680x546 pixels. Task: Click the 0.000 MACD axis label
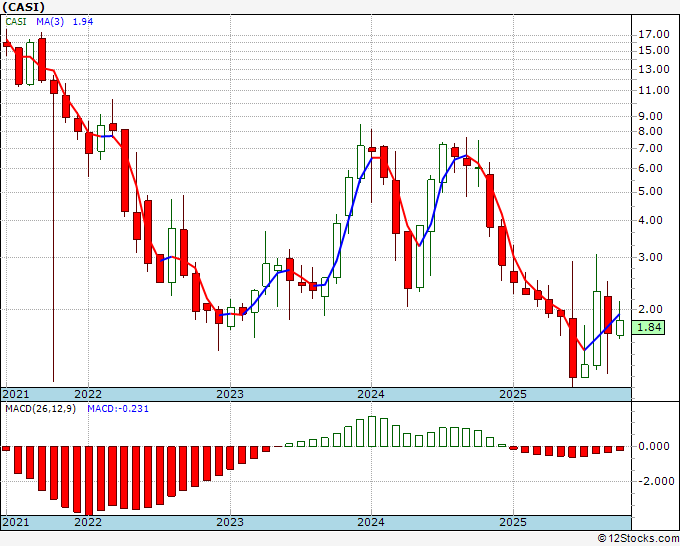click(654, 446)
